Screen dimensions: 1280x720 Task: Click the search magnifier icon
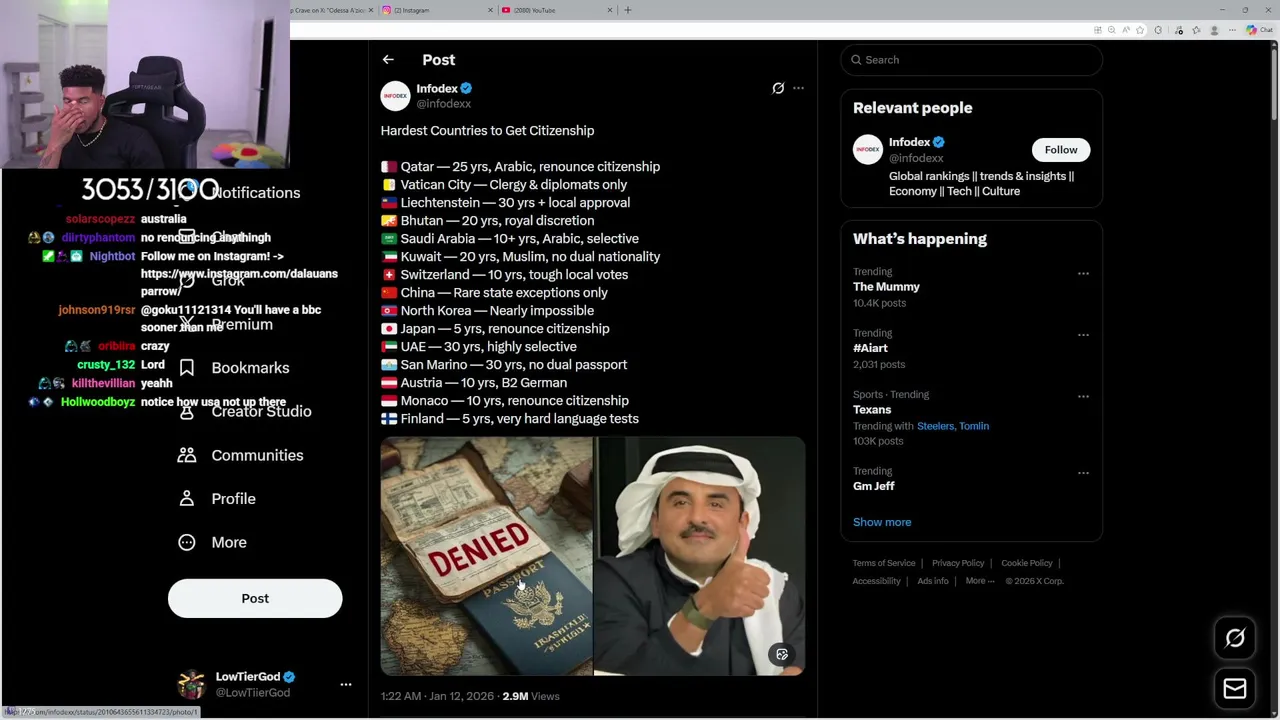point(856,60)
